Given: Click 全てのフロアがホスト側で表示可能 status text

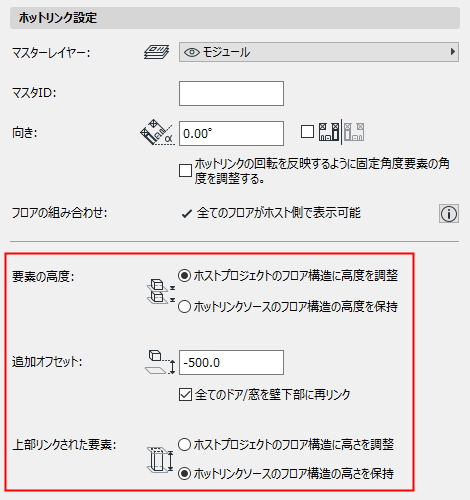Looking at the screenshot, I should tap(278, 213).
